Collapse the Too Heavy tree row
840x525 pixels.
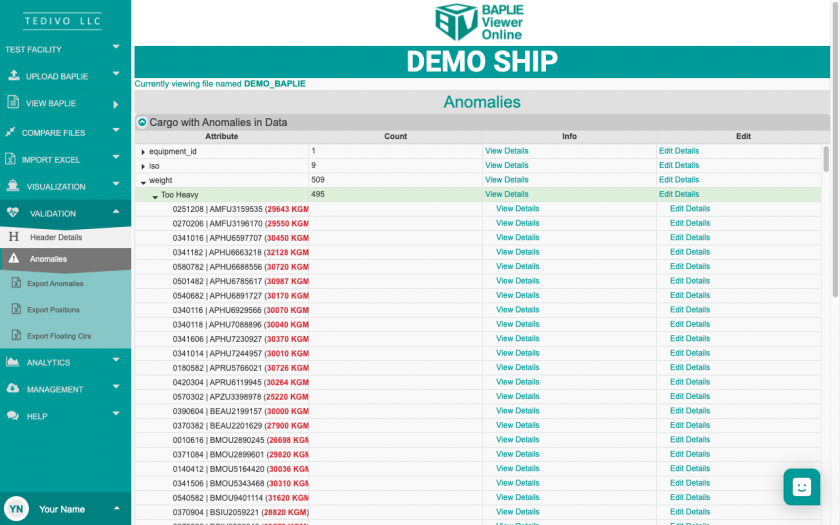tap(155, 197)
